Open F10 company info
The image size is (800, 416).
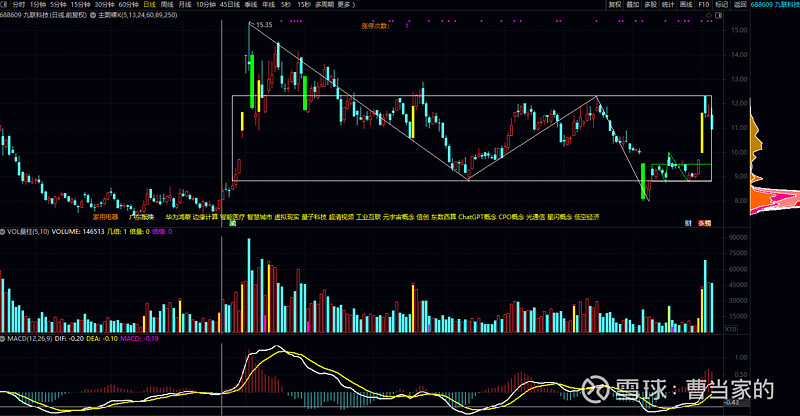(704, 4)
